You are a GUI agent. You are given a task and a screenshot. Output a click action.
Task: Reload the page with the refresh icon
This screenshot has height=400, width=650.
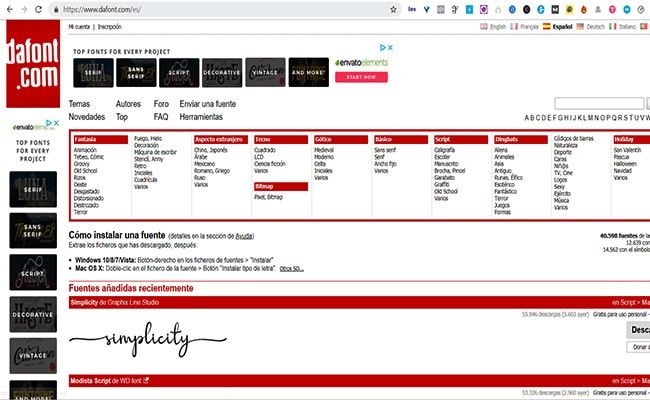click(38, 9)
